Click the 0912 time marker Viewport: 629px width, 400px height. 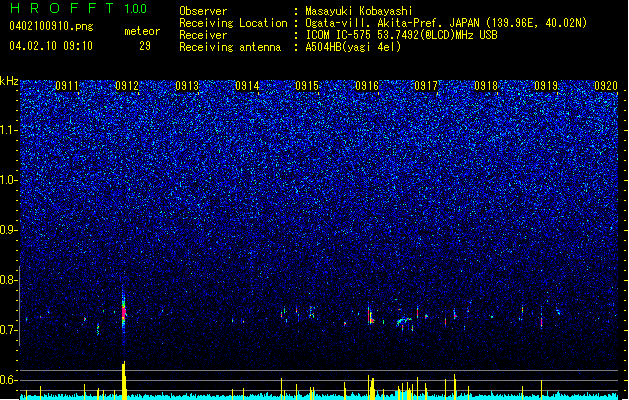[x=127, y=86]
